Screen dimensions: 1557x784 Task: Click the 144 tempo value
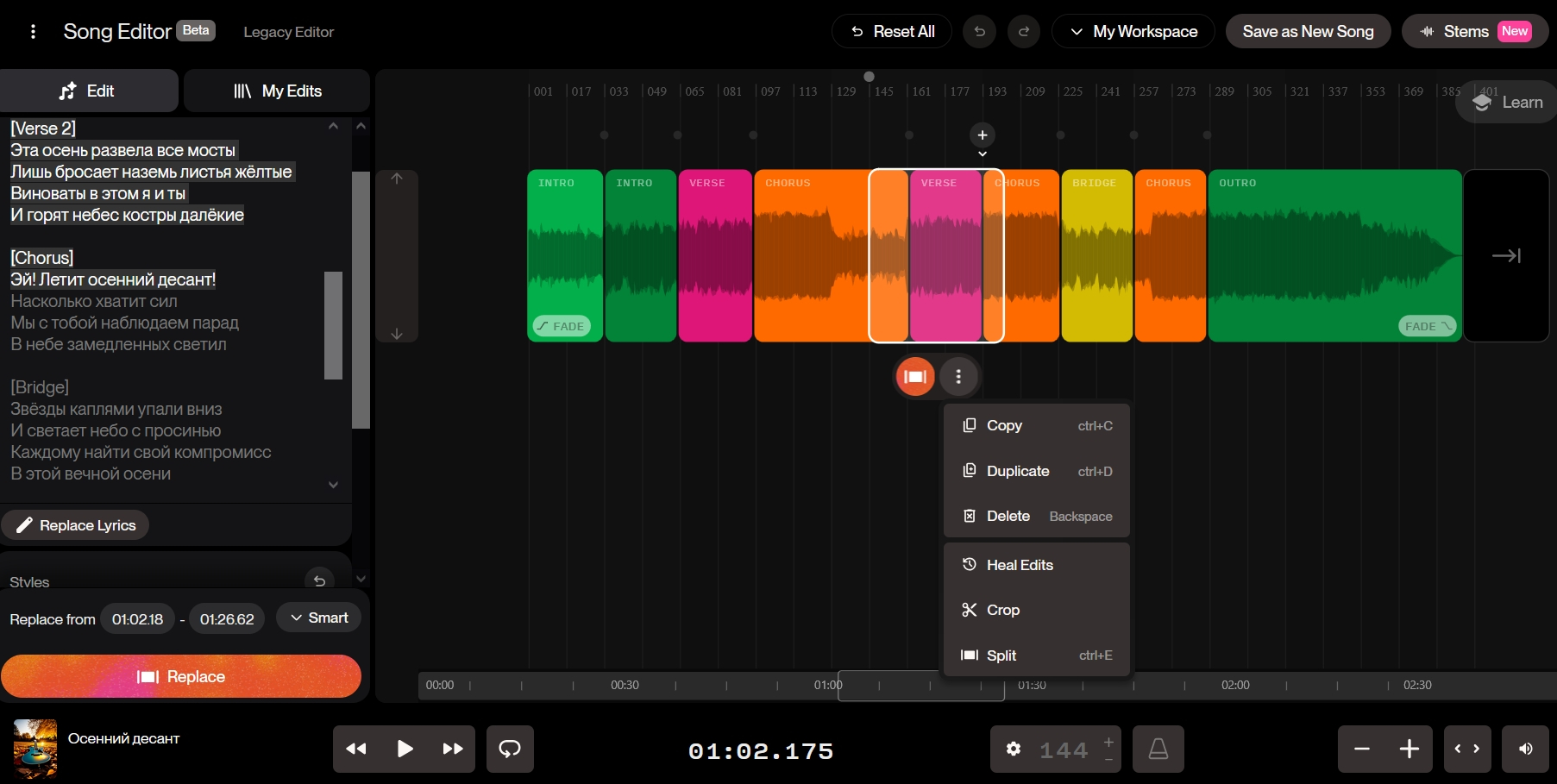pos(1064,750)
